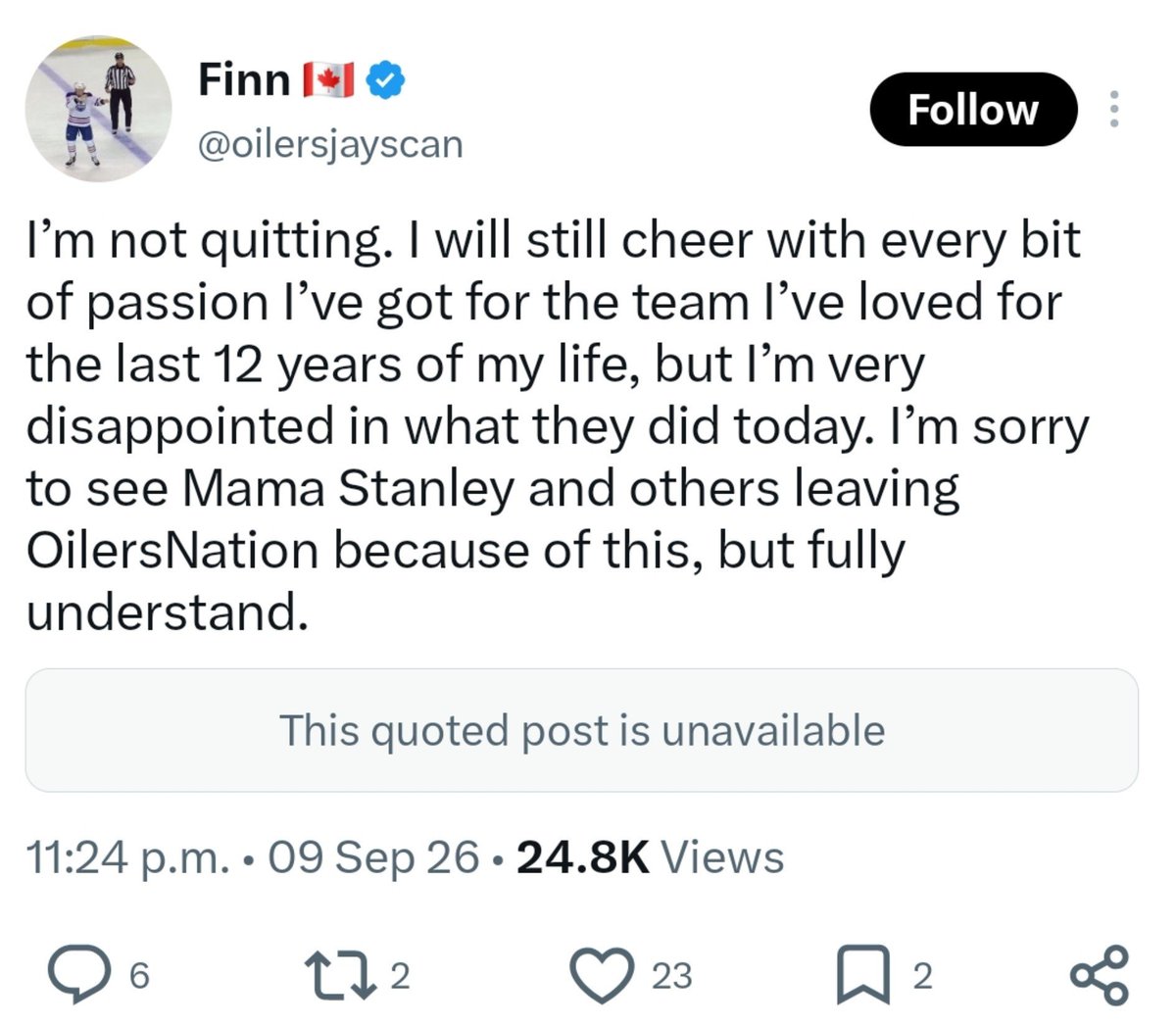Open the unavailable quoted post box

pos(581,730)
